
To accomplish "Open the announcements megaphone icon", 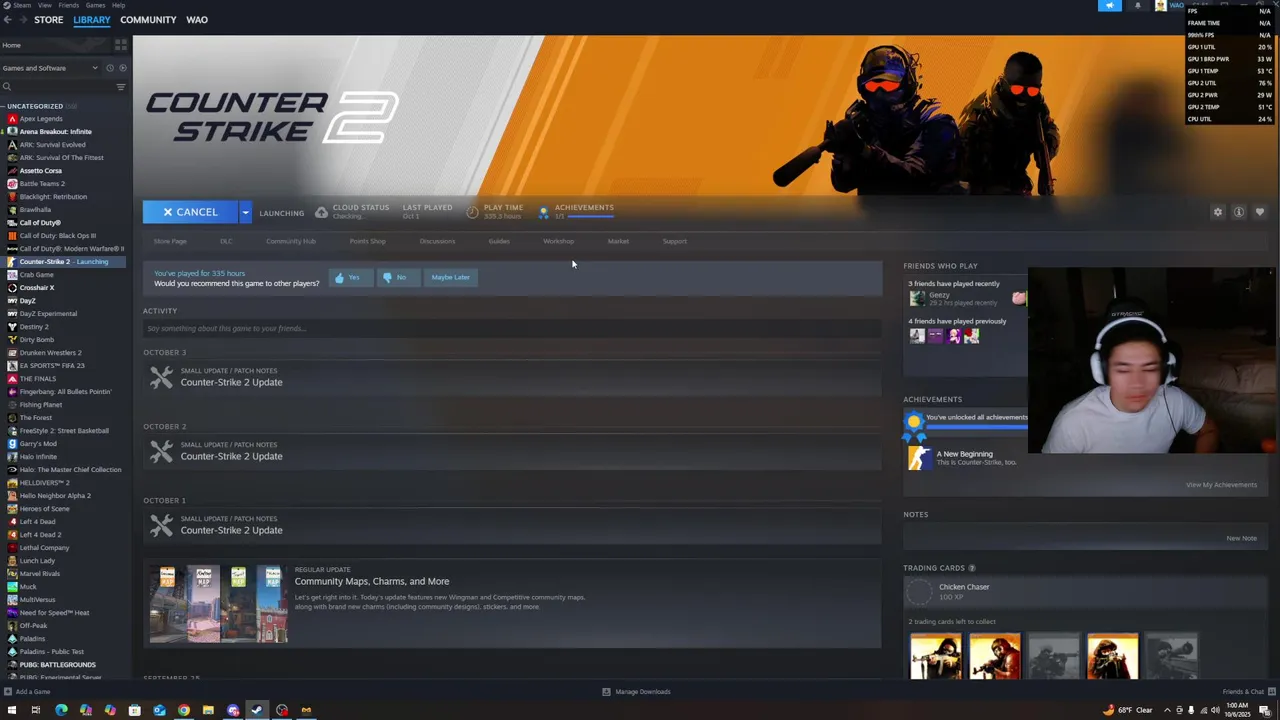I will (x=1110, y=5).
